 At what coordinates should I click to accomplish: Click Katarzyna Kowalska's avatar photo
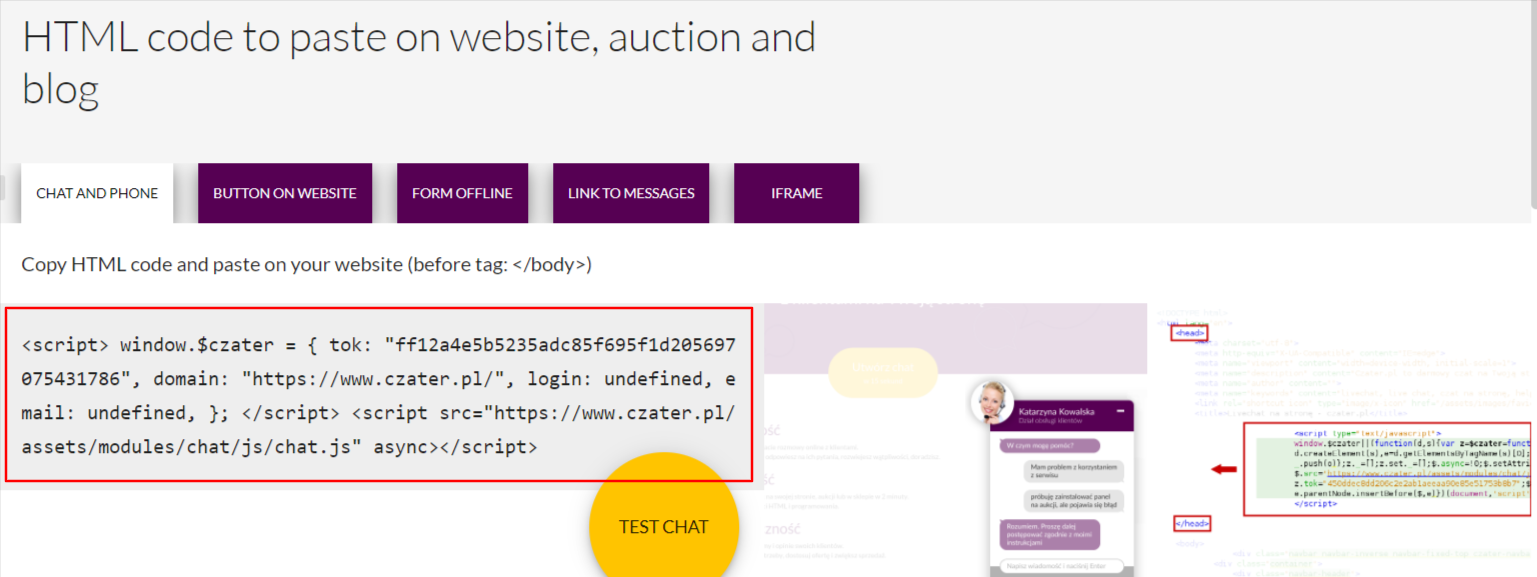[992, 403]
